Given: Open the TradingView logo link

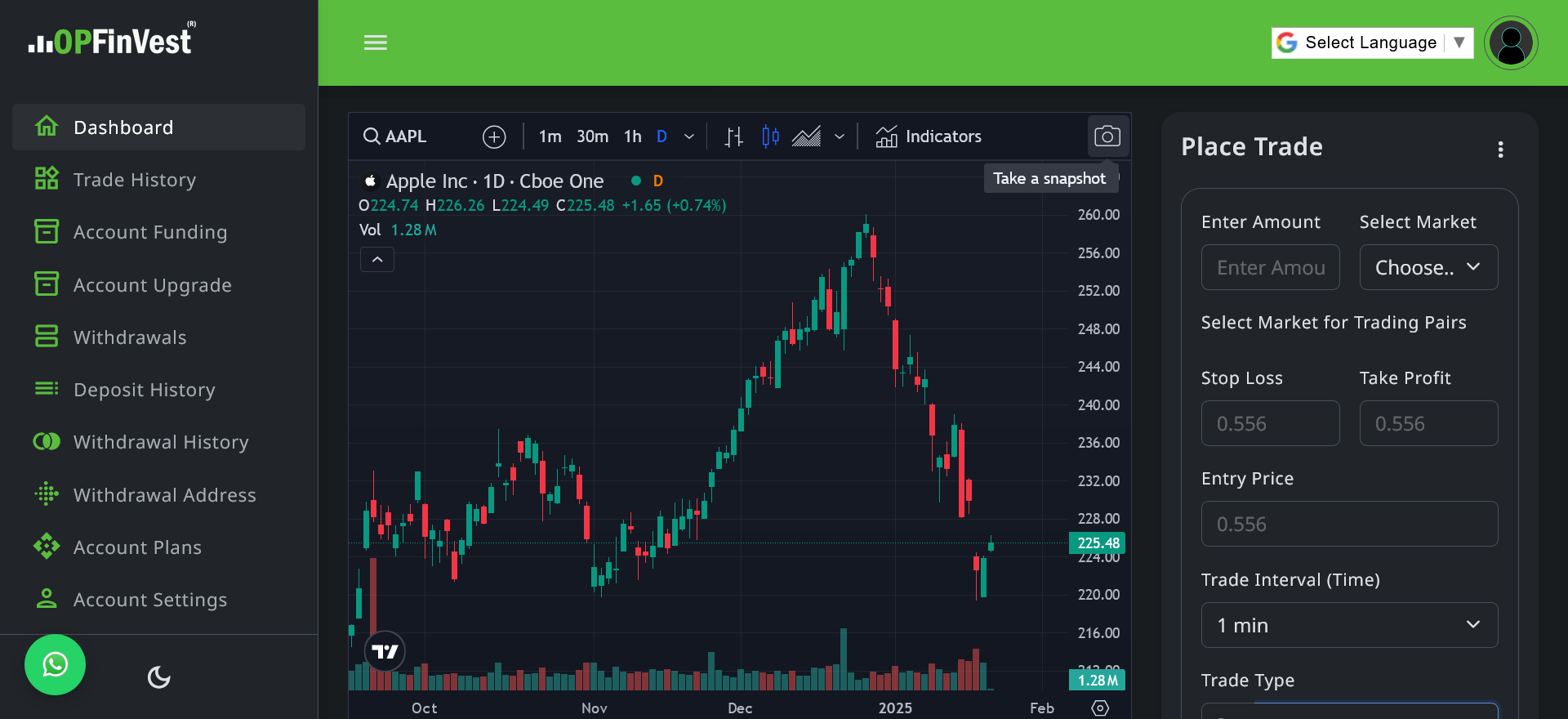Looking at the screenshot, I should (385, 651).
